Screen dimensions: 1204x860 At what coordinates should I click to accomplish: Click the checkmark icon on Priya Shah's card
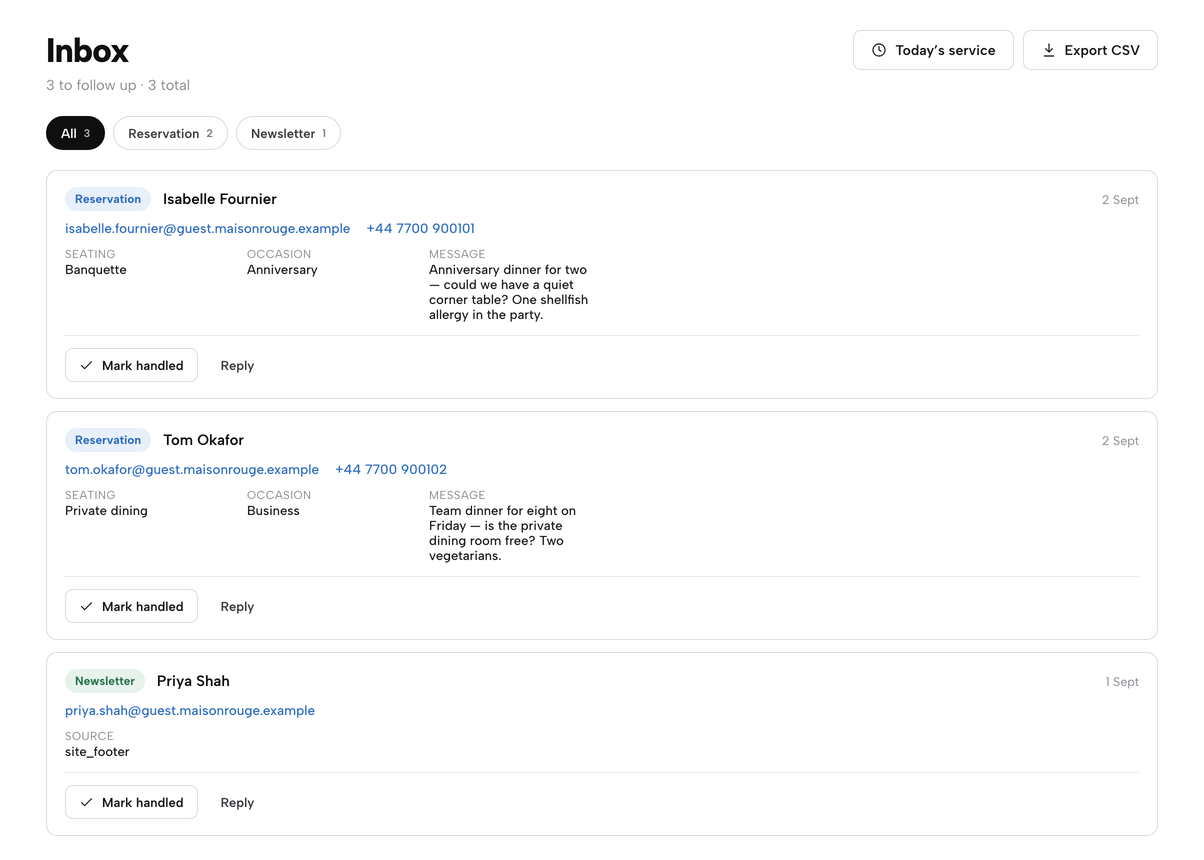(x=87, y=803)
